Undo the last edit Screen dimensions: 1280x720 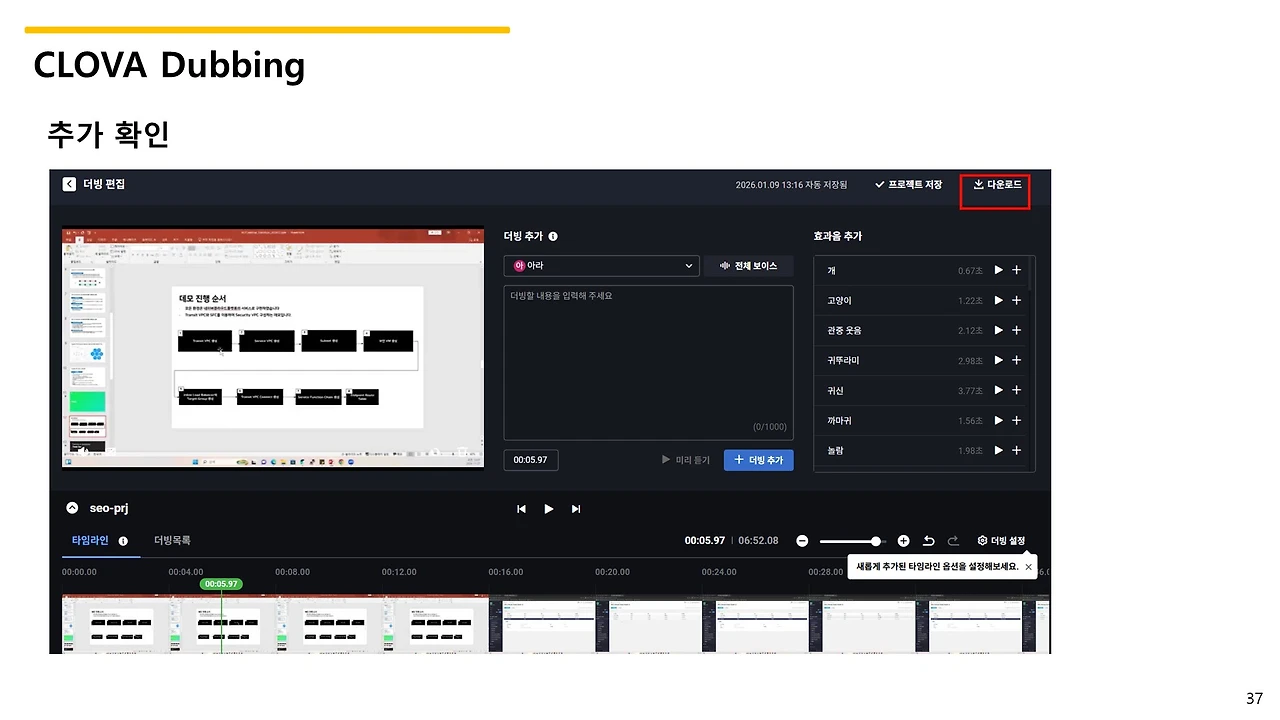click(928, 541)
